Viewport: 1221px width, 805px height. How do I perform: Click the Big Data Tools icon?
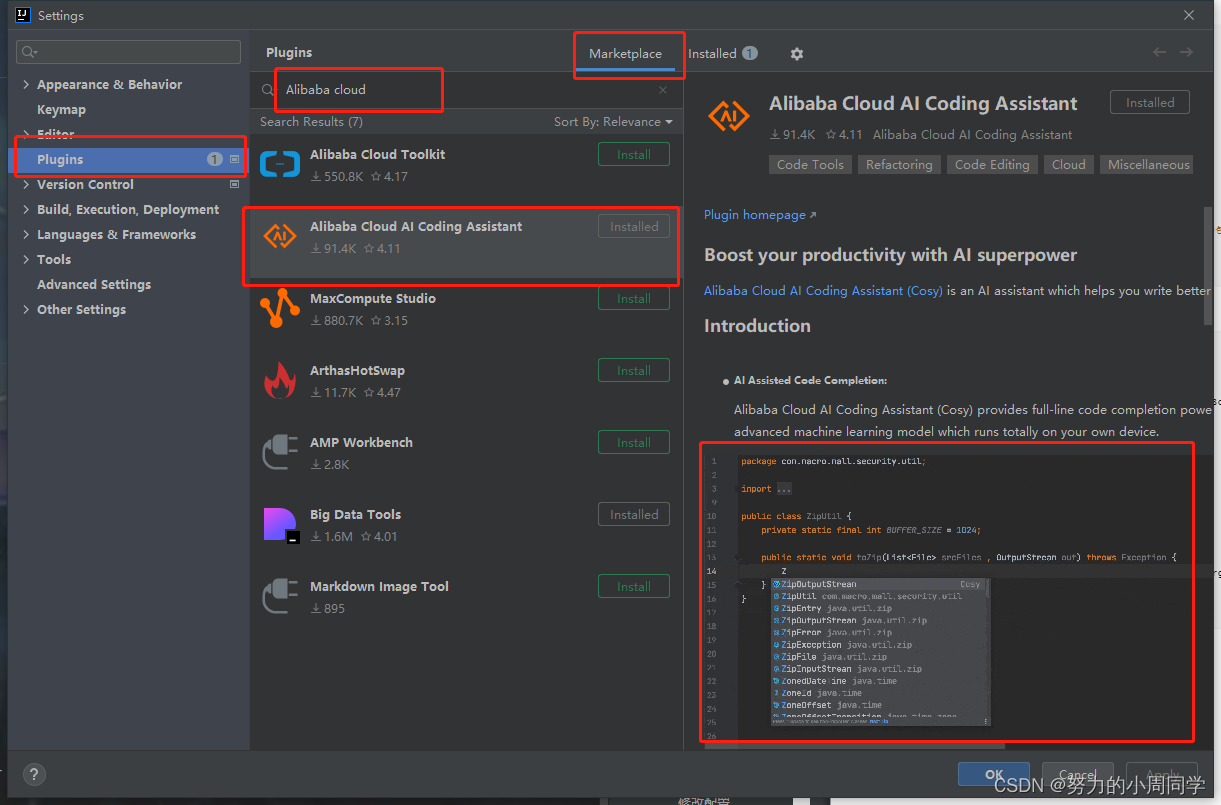(279, 525)
